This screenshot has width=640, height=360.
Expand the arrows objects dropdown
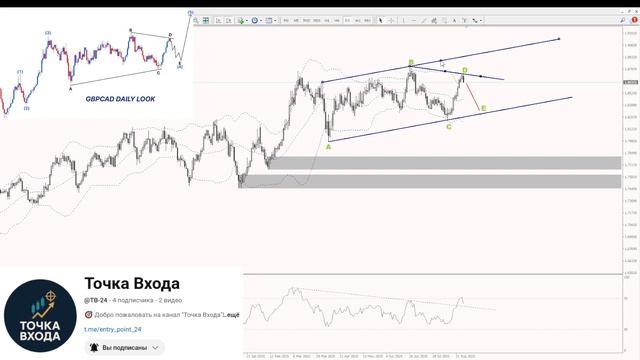click(x=481, y=20)
